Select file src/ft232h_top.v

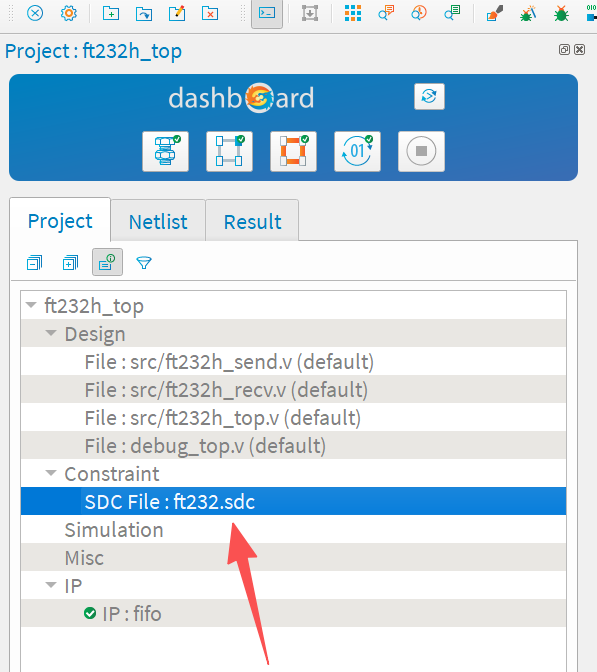point(293,417)
